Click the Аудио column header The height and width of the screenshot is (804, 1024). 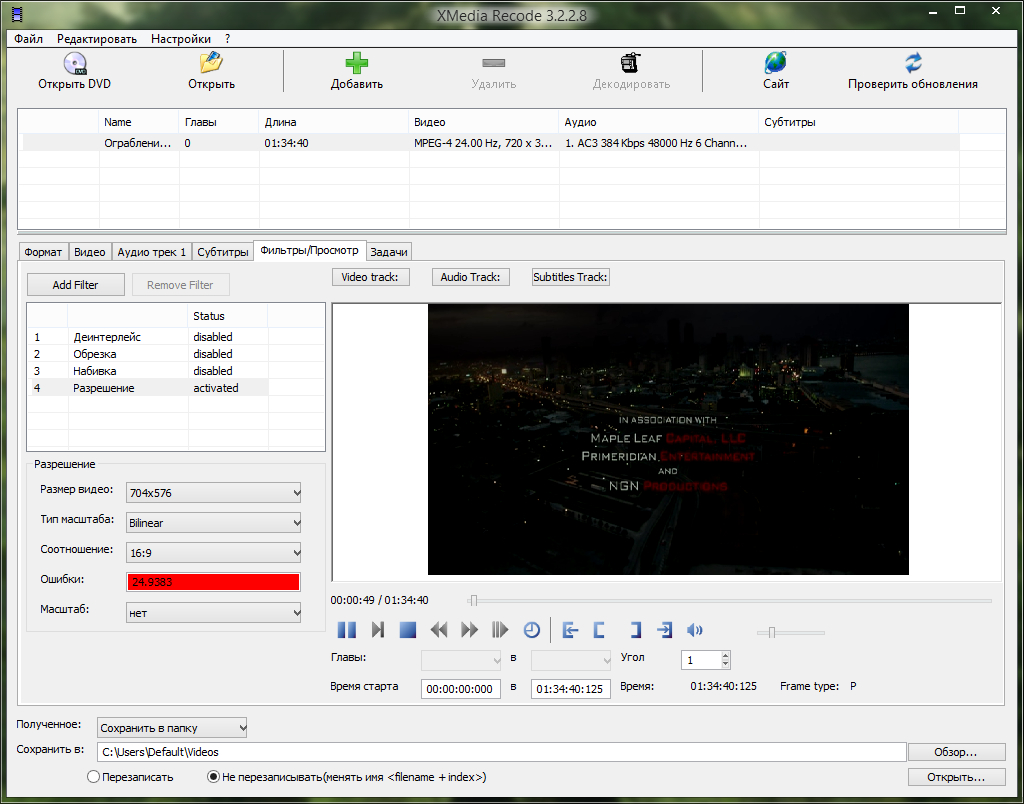[659, 122]
